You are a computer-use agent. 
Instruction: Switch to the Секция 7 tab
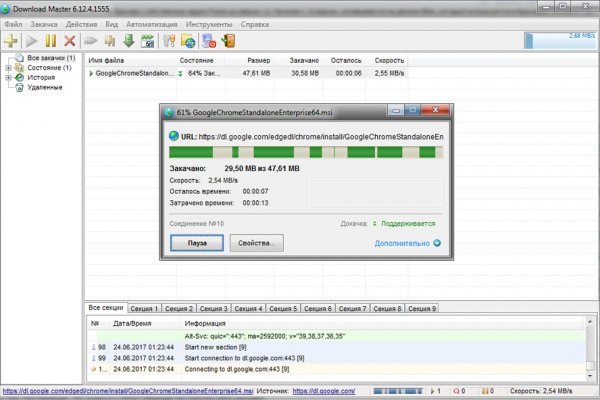point(352,309)
